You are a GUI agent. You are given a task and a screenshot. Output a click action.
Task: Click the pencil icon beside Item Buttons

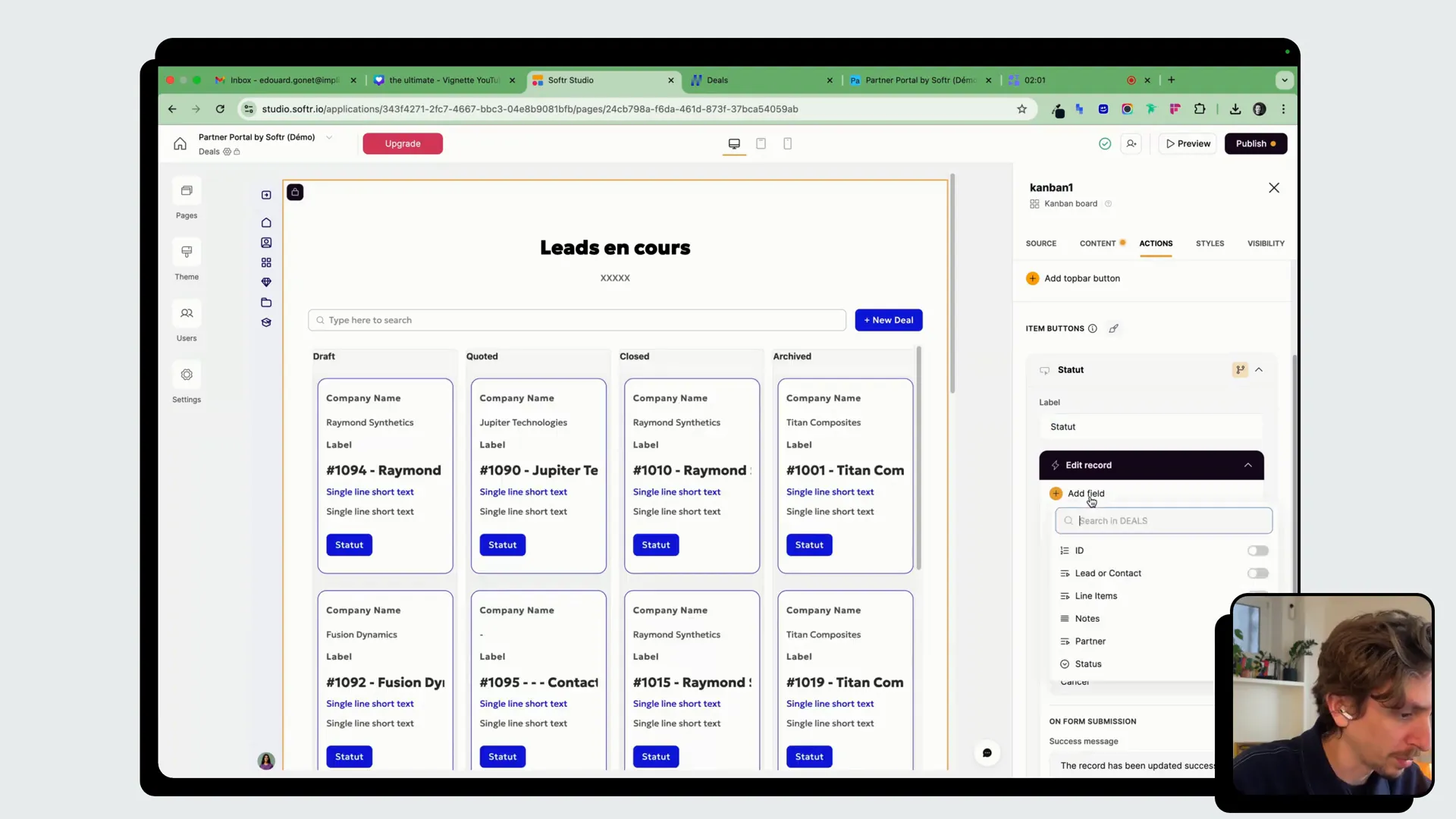(1113, 329)
